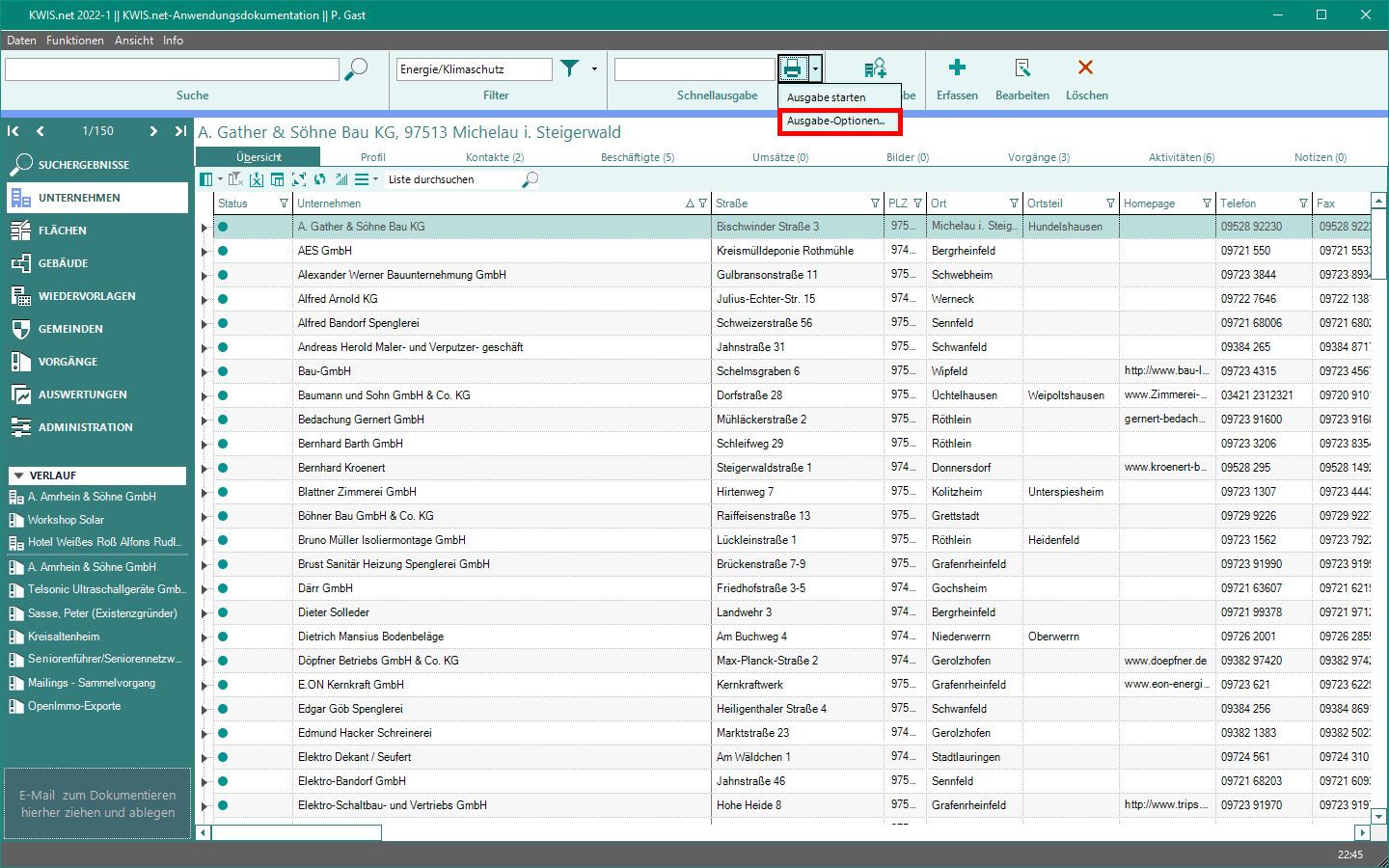Switch to the Aktivitäten (6) tab
The width and height of the screenshot is (1389, 868).
click(1182, 157)
